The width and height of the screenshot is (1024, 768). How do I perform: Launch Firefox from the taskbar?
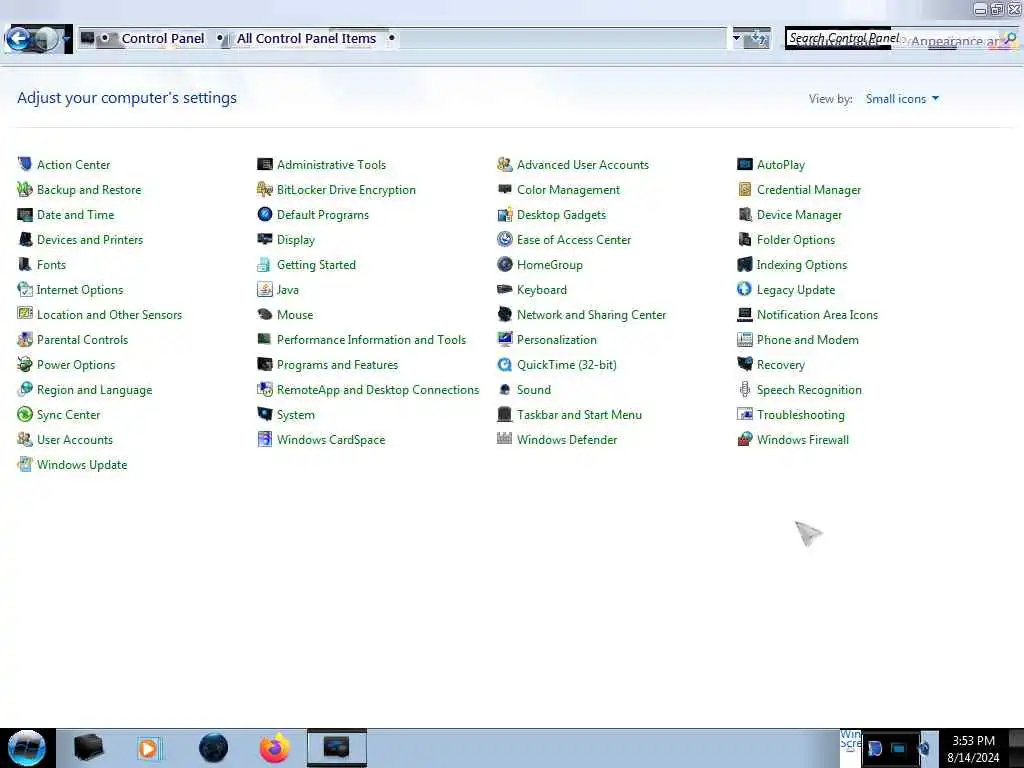point(274,748)
